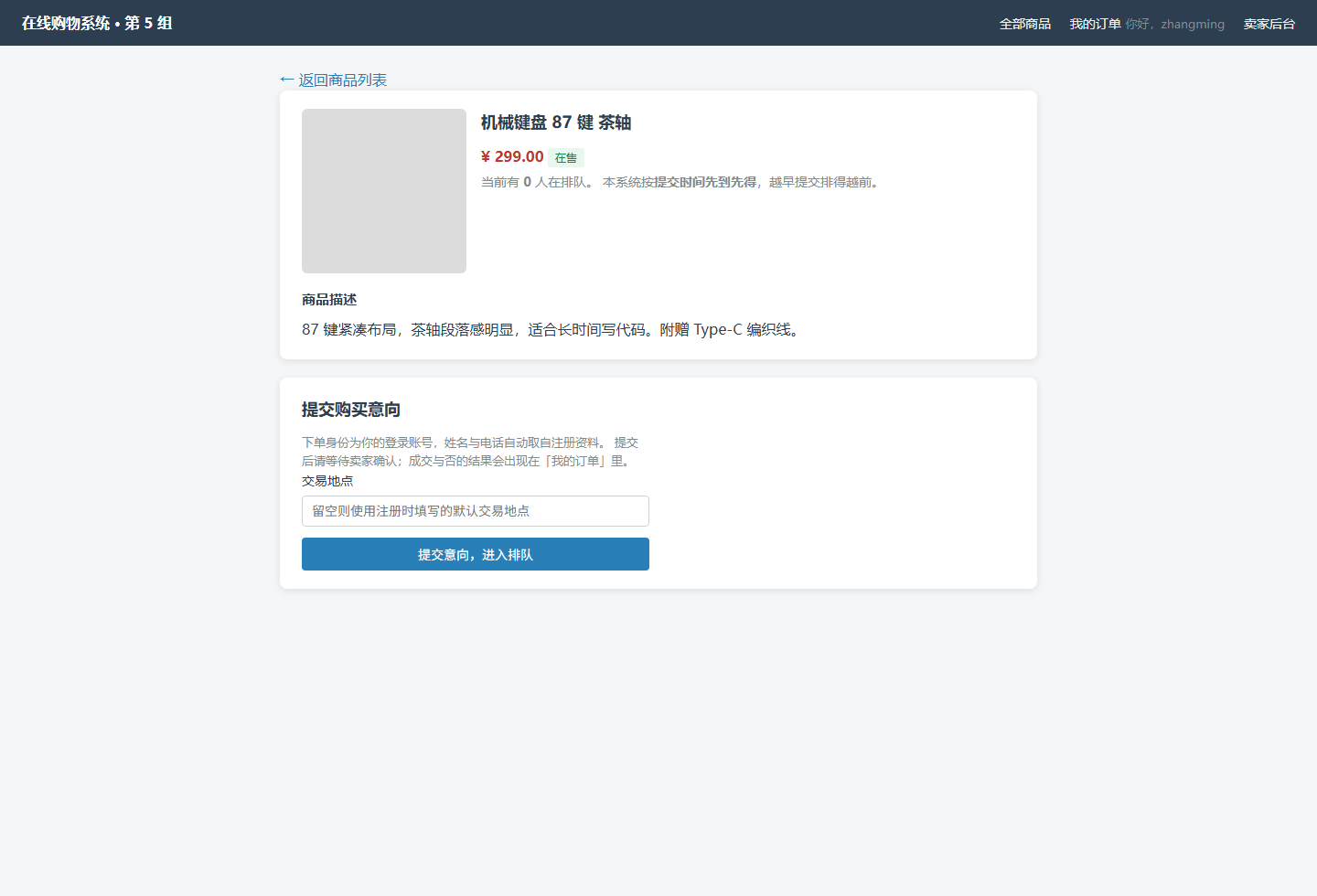Click the hint text starting 下单身份为你的登录账号
Image resolution: width=1317 pixels, height=896 pixels.
coord(470,452)
